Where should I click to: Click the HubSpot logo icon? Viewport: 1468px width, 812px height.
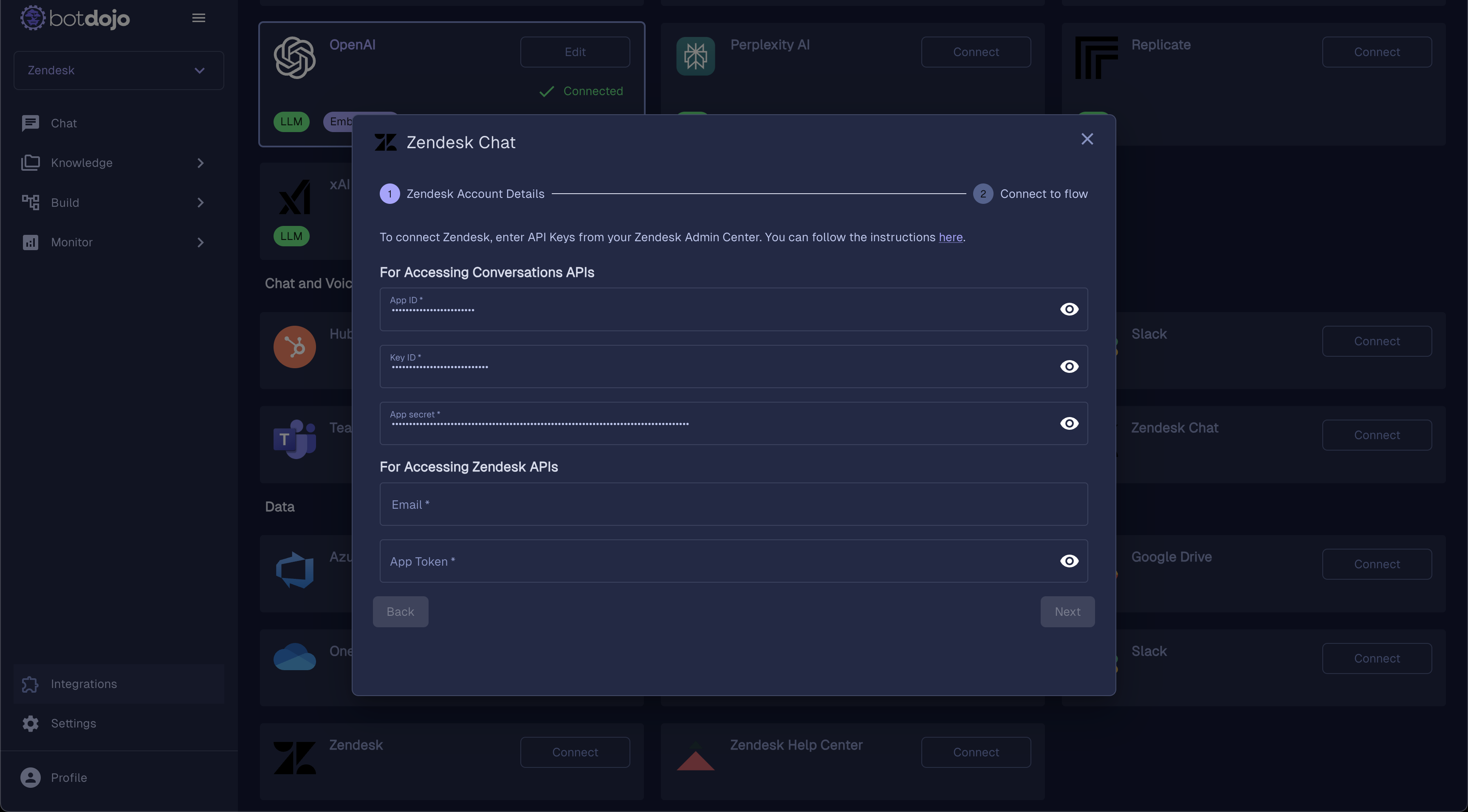point(294,347)
